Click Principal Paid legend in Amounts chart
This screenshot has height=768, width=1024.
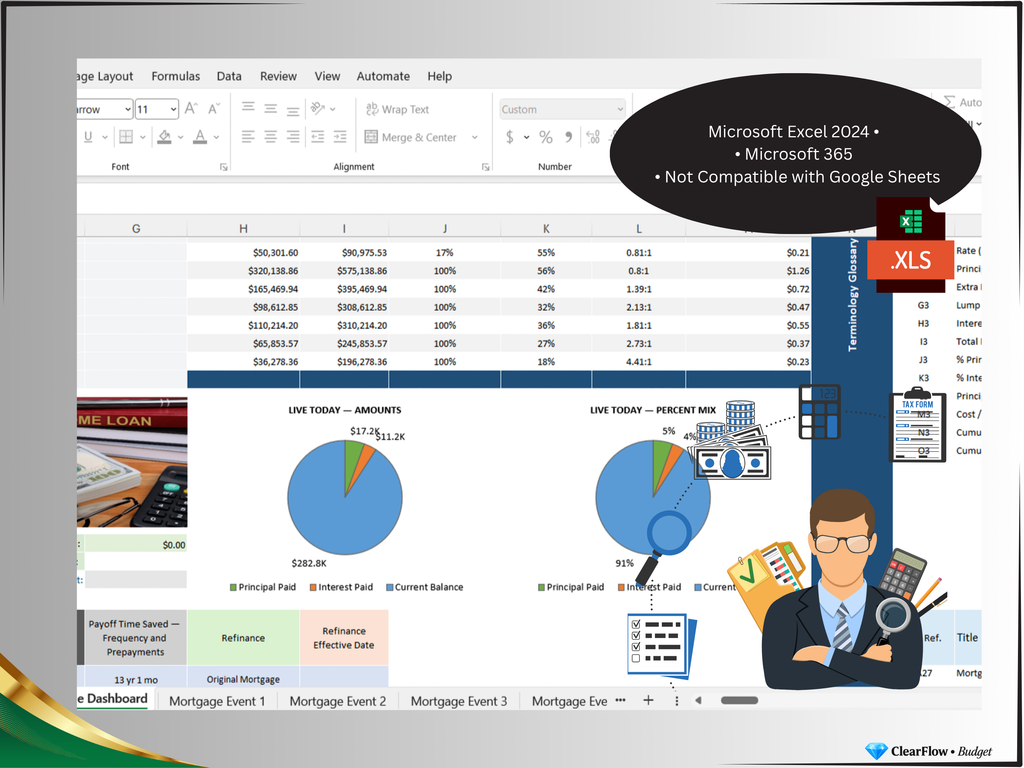click(263, 587)
